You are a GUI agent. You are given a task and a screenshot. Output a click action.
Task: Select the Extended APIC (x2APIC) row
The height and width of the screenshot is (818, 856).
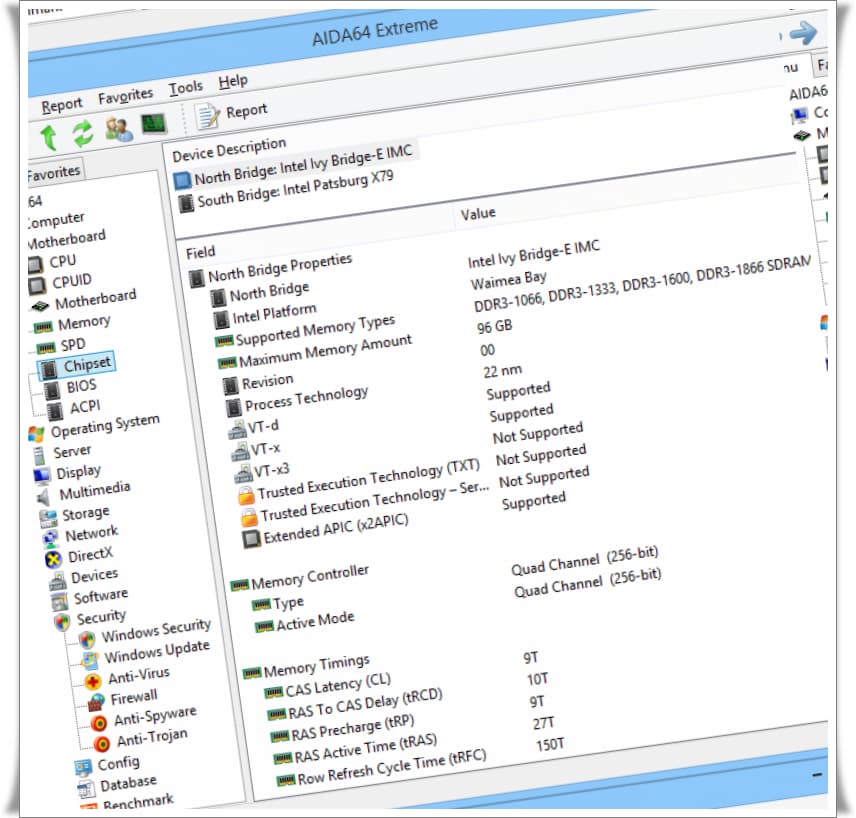click(326, 529)
